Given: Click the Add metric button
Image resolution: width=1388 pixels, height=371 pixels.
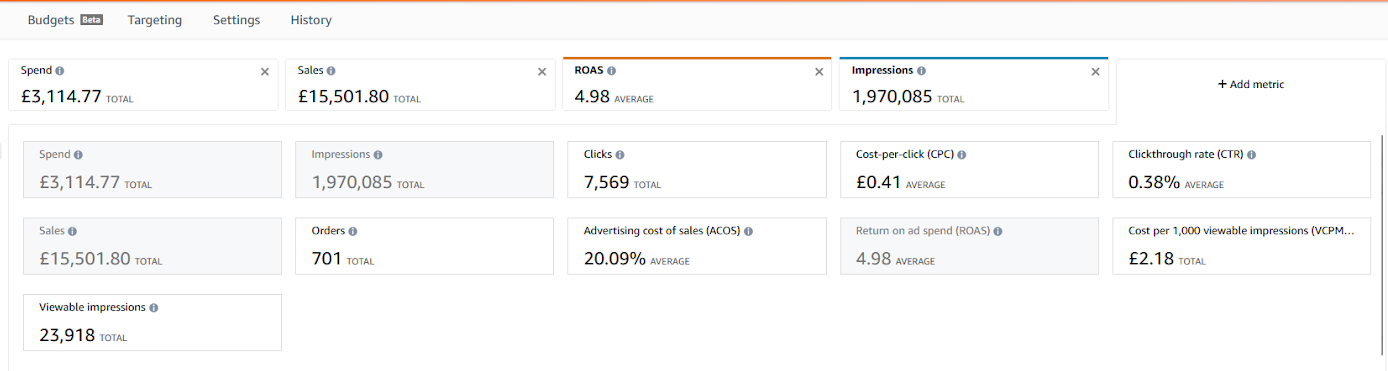Looking at the screenshot, I should 1250,85.
